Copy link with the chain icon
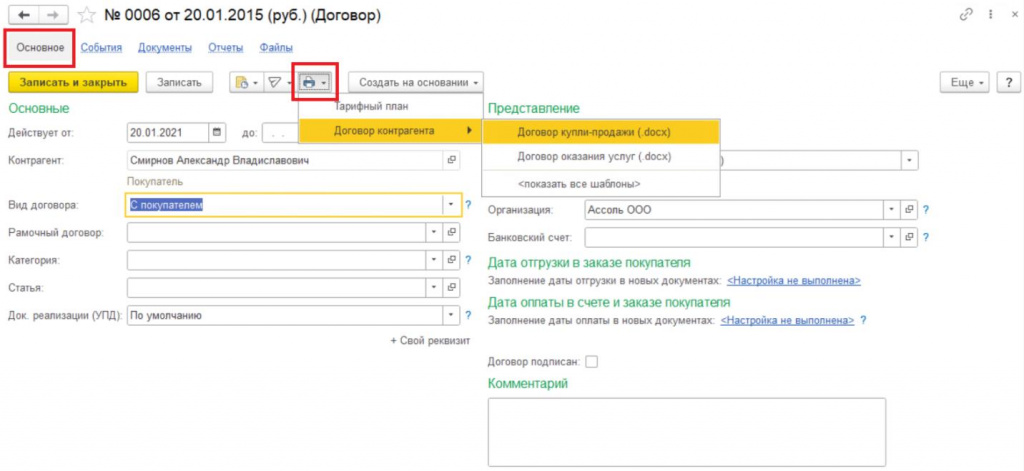The image size is (1024, 471). [x=966, y=14]
